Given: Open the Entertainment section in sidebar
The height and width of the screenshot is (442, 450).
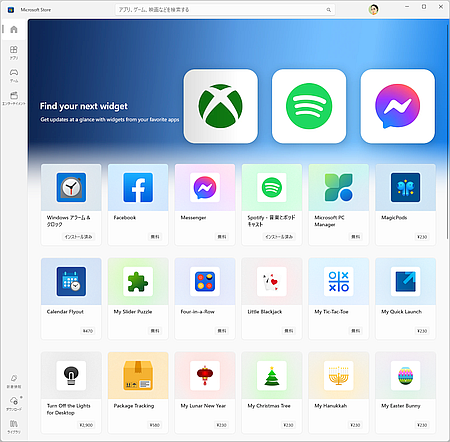Looking at the screenshot, I should pos(14,98).
